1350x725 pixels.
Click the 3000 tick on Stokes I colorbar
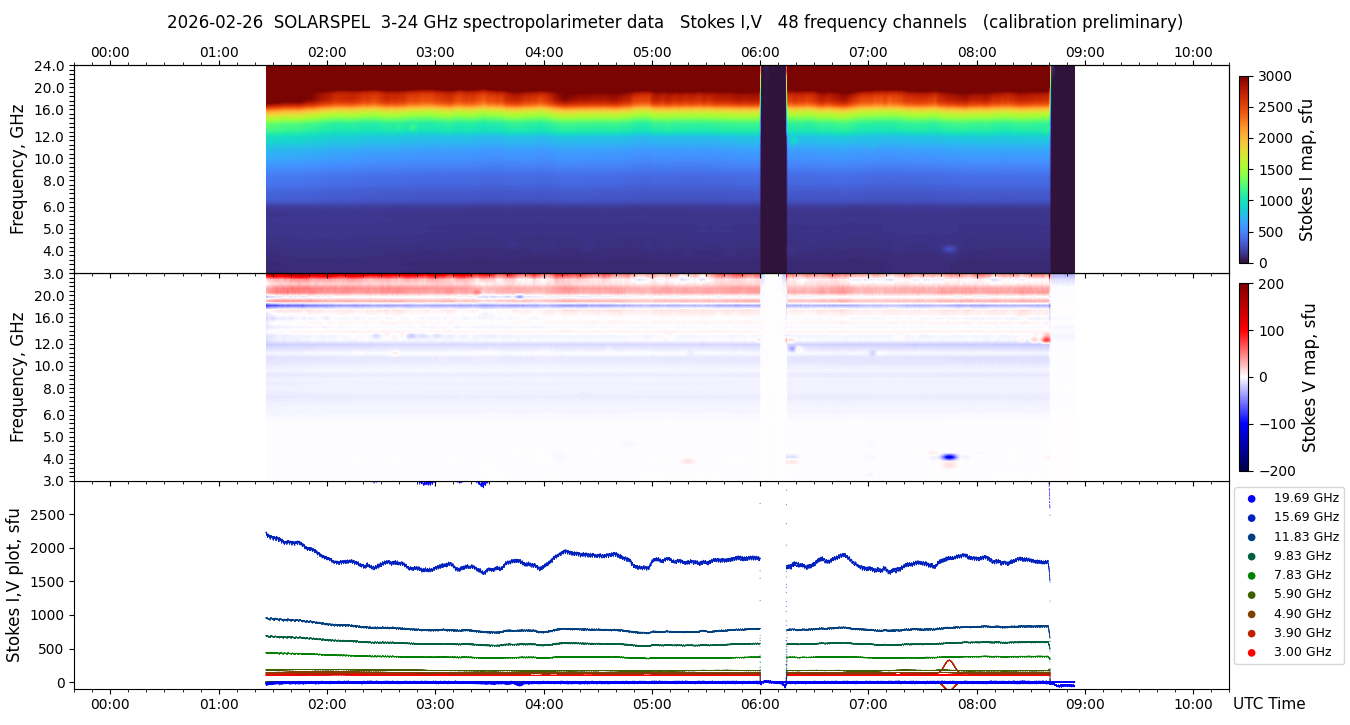pos(1273,76)
